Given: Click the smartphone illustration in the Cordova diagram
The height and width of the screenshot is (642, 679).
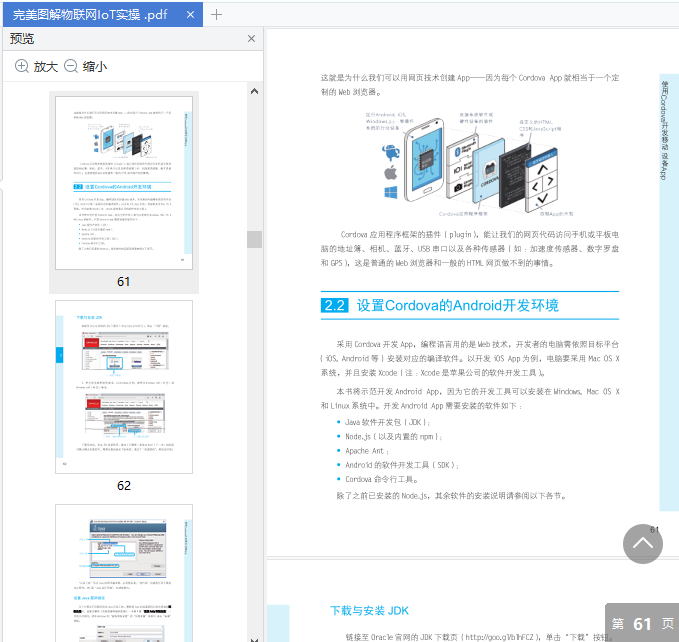Looking at the screenshot, I should (x=424, y=159).
